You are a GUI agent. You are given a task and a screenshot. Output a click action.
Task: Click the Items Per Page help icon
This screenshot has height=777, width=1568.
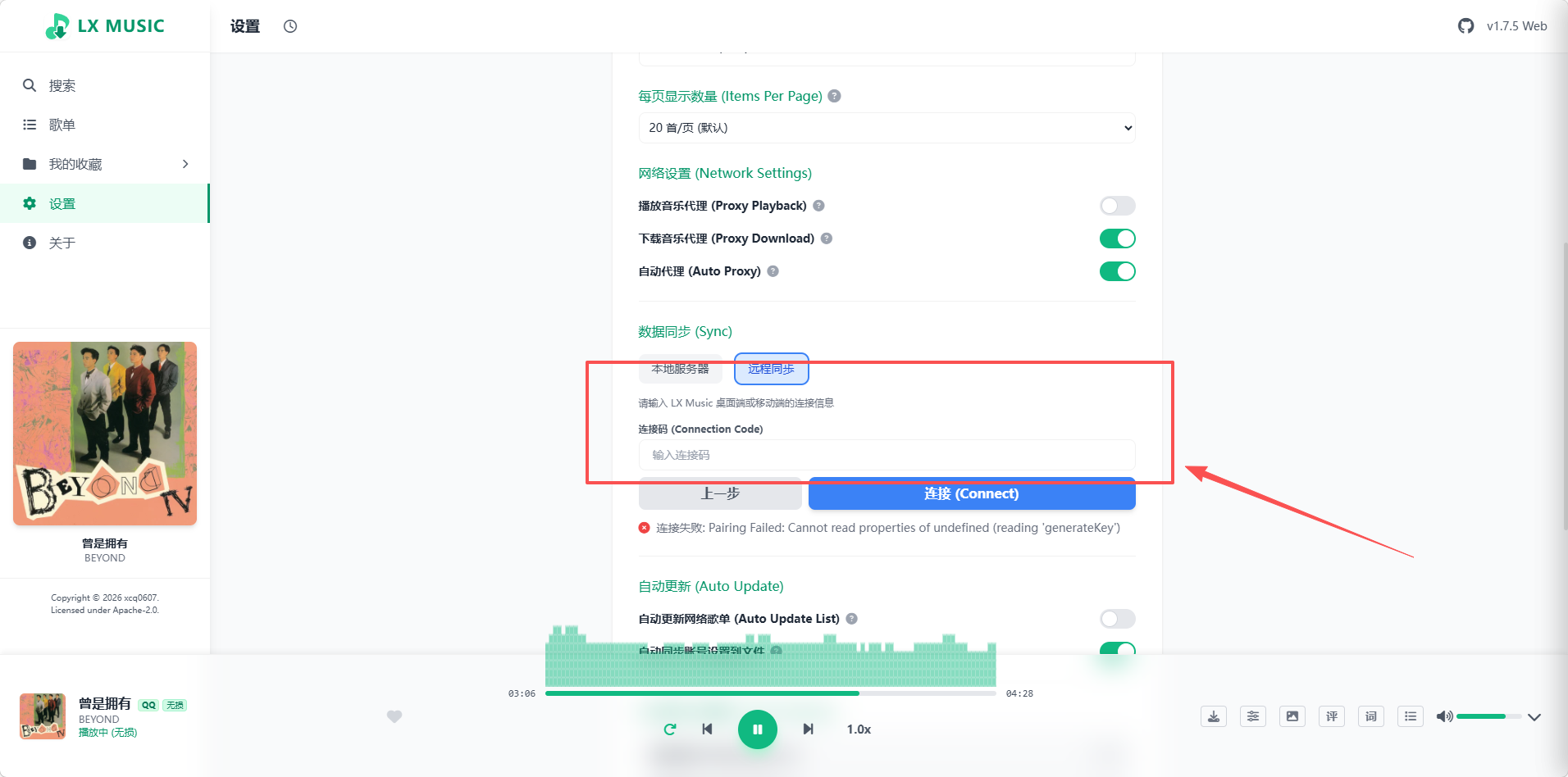click(x=834, y=96)
